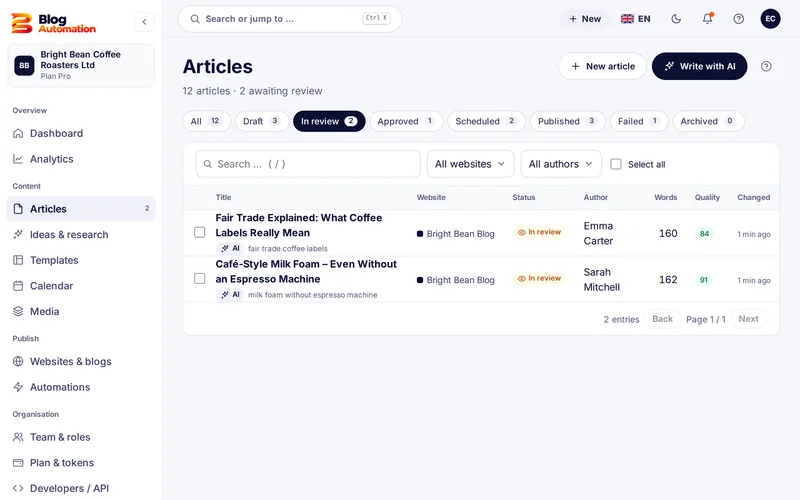This screenshot has height=500, width=800.
Task: Sort by the Changed column header
Action: [x=754, y=197]
